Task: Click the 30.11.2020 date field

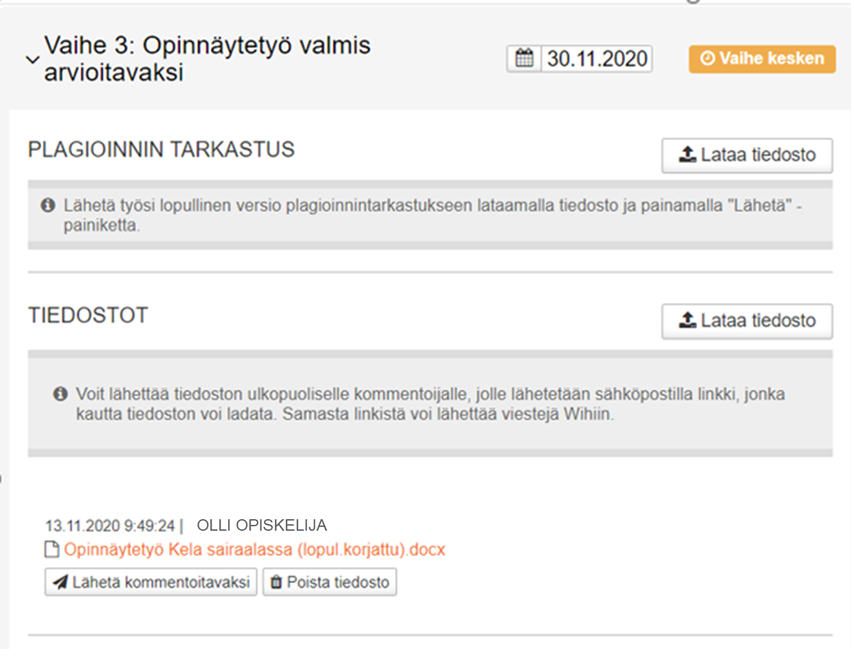Action: pyautogui.click(x=596, y=59)
